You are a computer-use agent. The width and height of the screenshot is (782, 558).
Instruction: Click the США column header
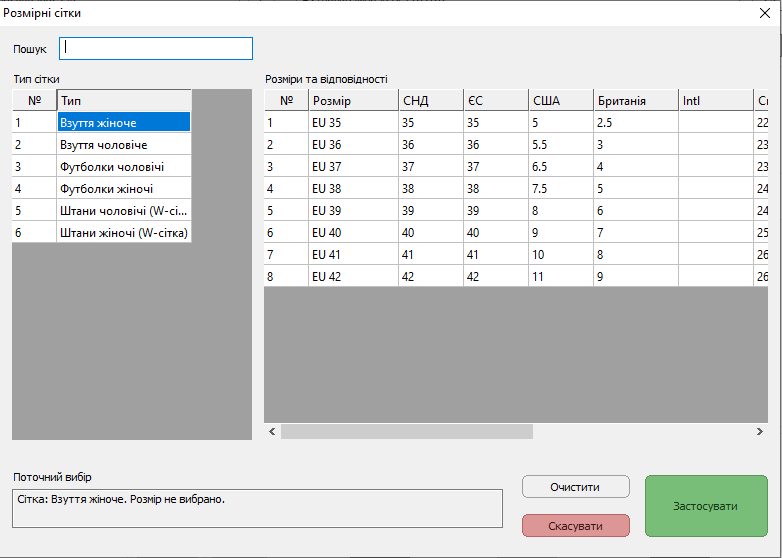coord(560,100)
